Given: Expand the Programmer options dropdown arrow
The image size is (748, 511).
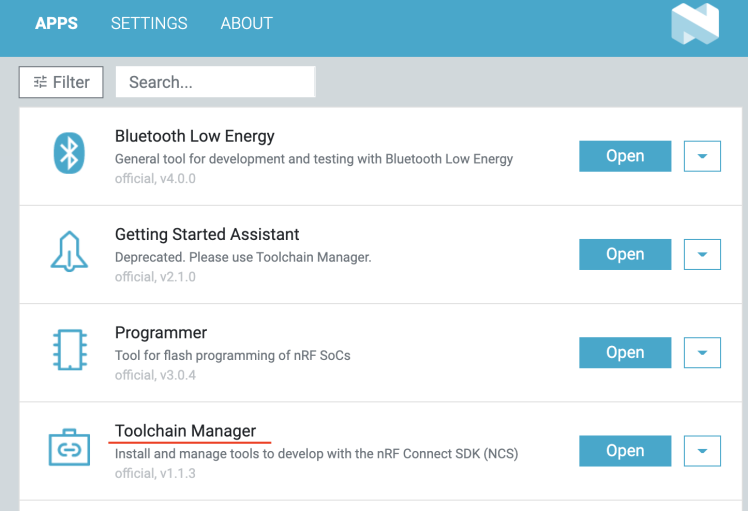Looking at the screenshot, I should [x=702, y=352].
